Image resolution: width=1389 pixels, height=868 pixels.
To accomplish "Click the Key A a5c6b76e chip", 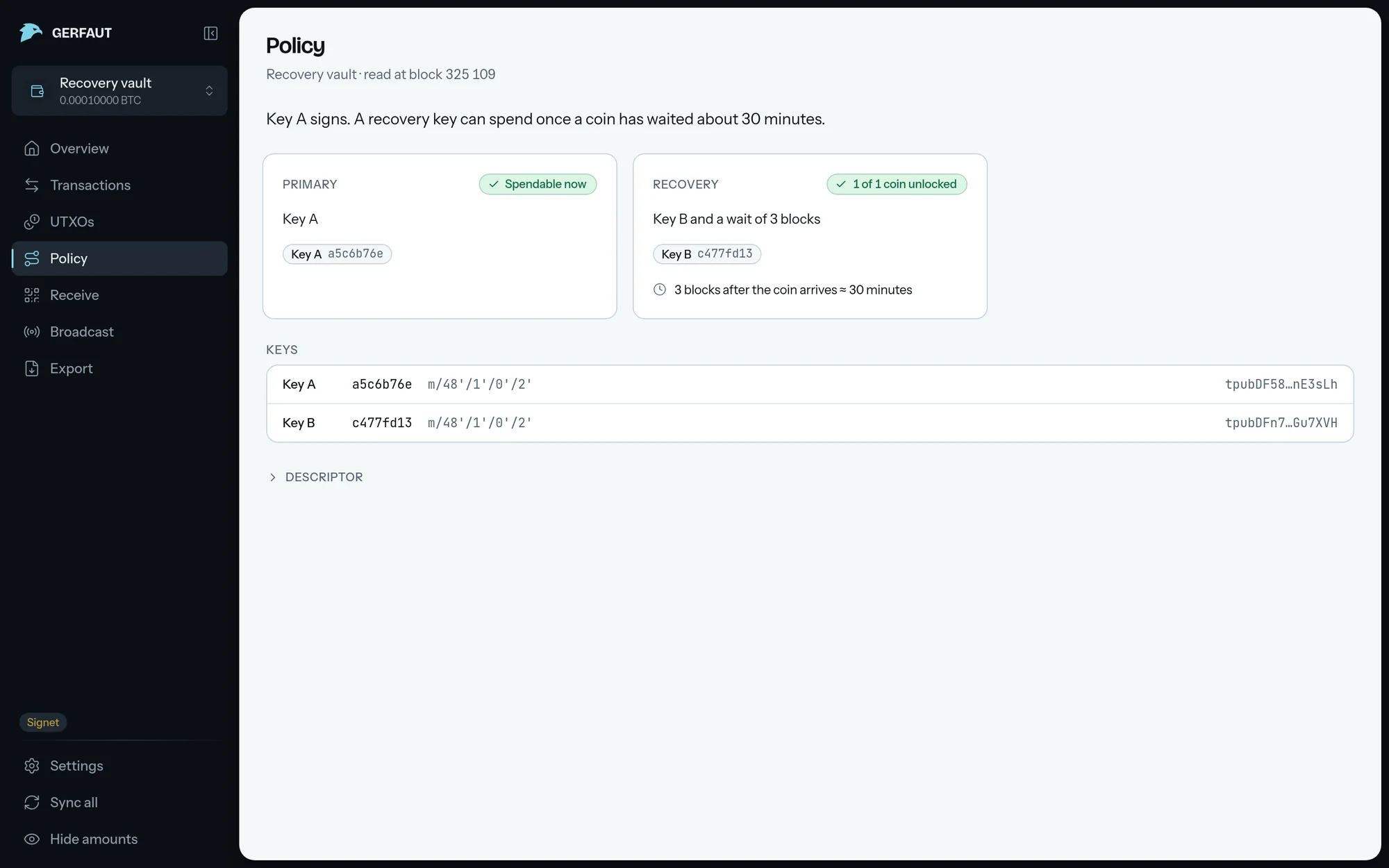I will [337, 254].
